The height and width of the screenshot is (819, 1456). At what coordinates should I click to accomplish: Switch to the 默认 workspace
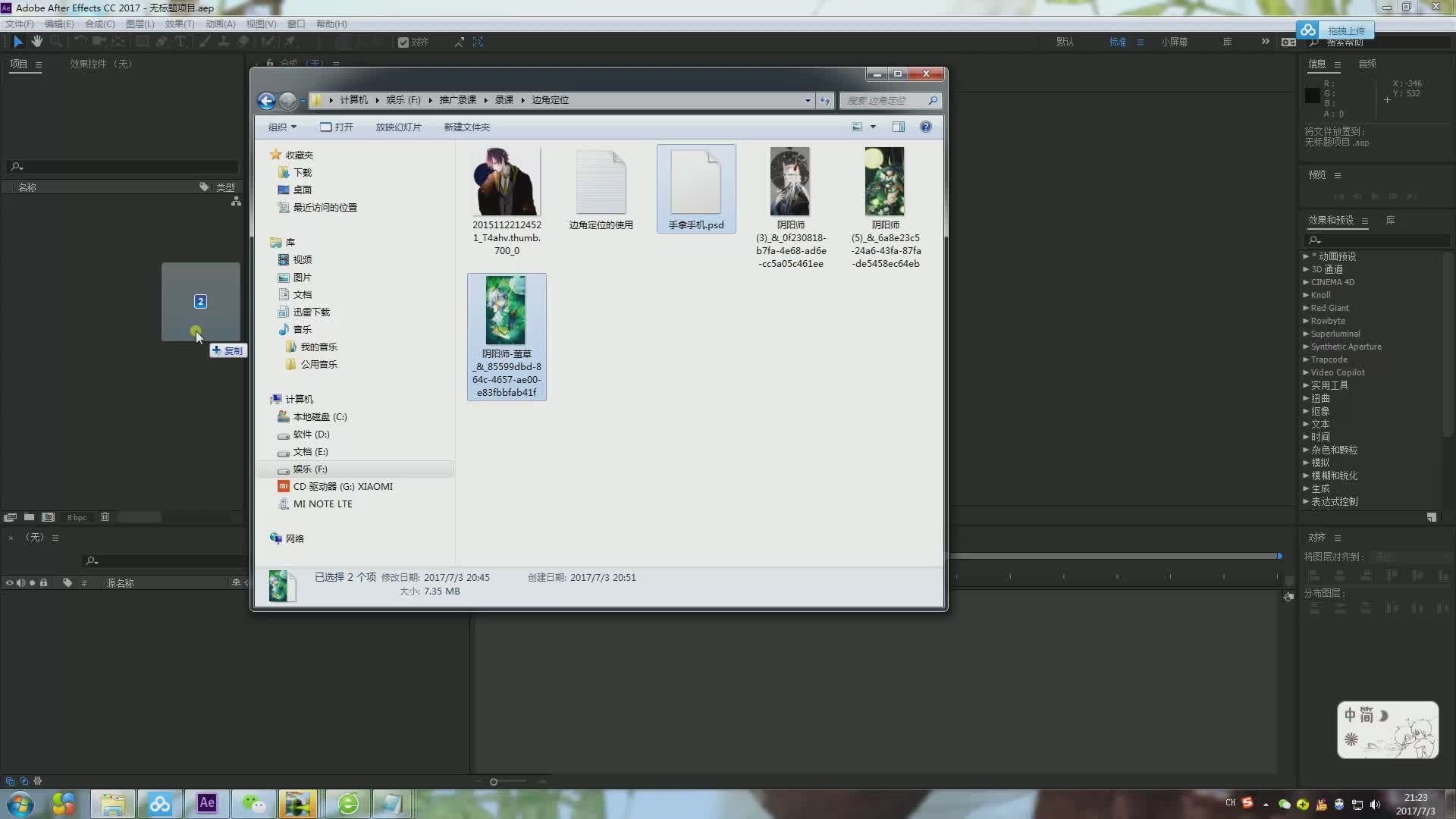pos(1065,42)
